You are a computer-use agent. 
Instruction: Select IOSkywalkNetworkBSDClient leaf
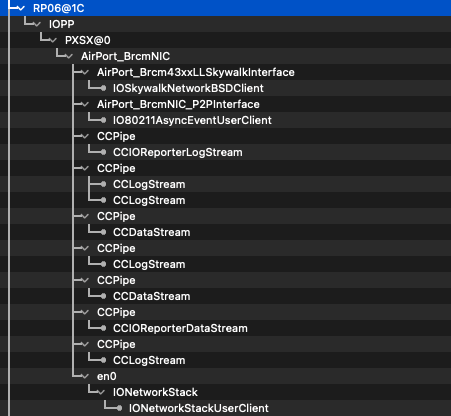(188, 88)
